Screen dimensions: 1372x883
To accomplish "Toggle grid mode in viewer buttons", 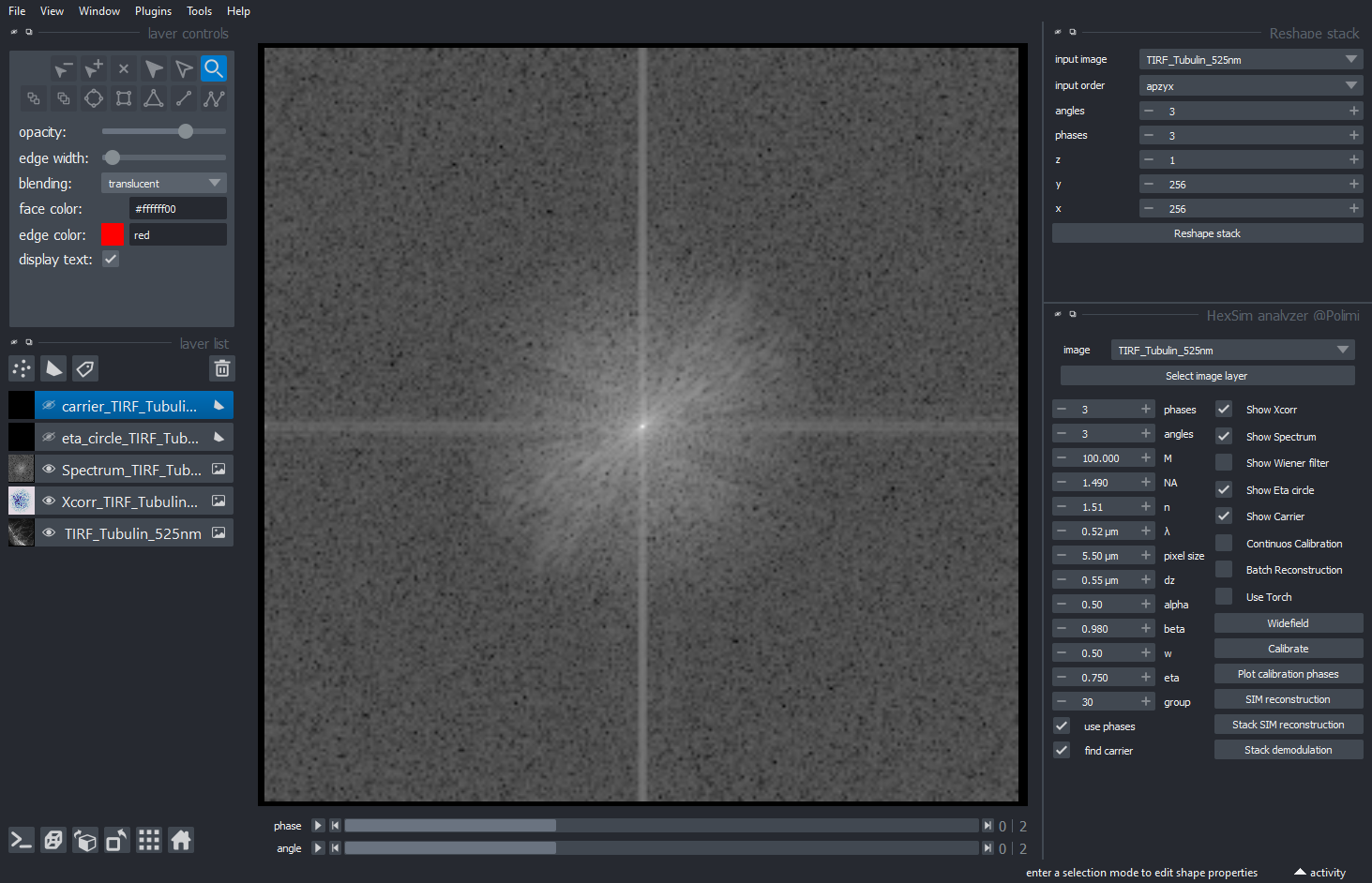I will 148,840.
